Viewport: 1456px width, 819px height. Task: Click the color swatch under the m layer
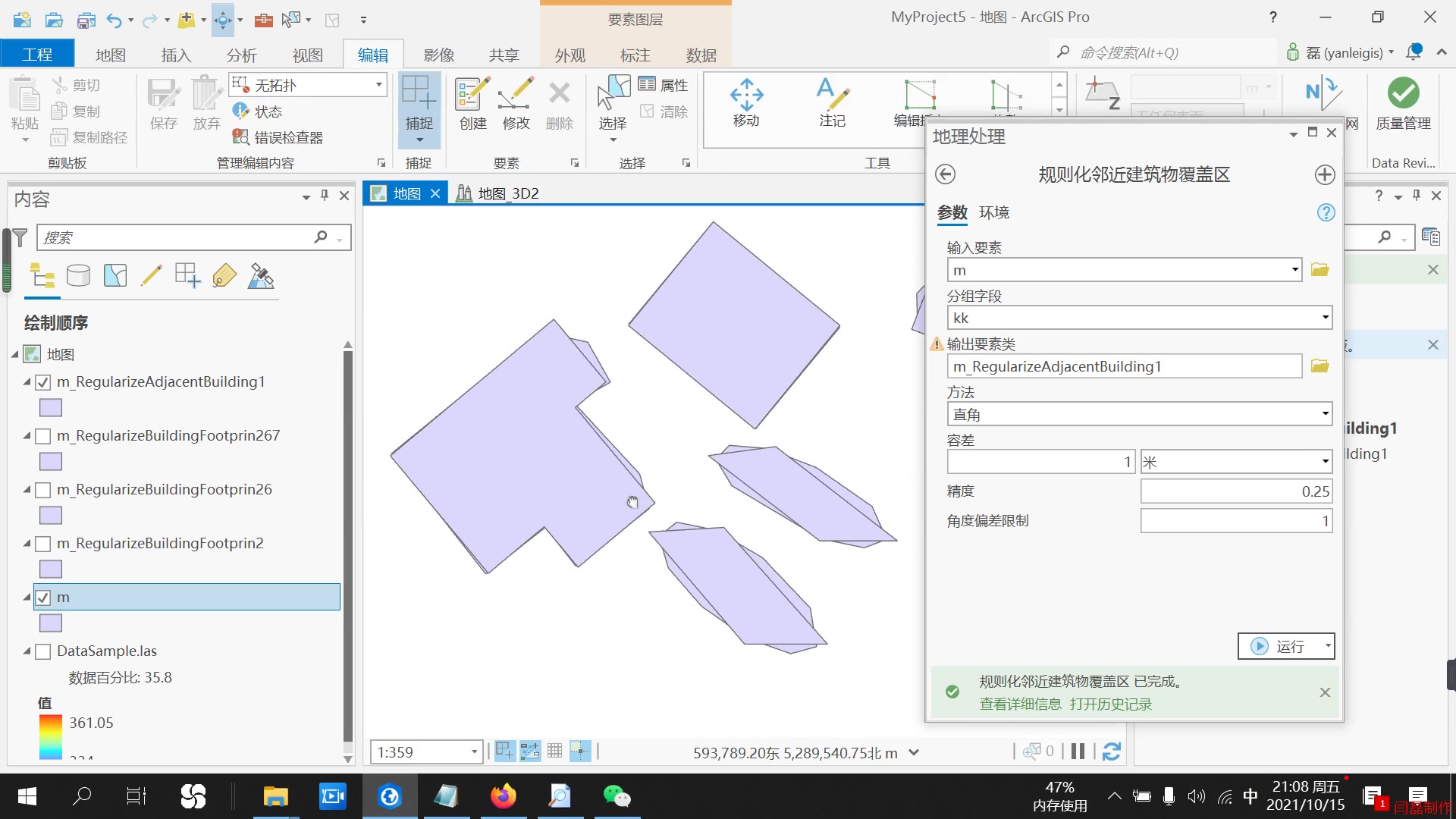click(50, 623)
